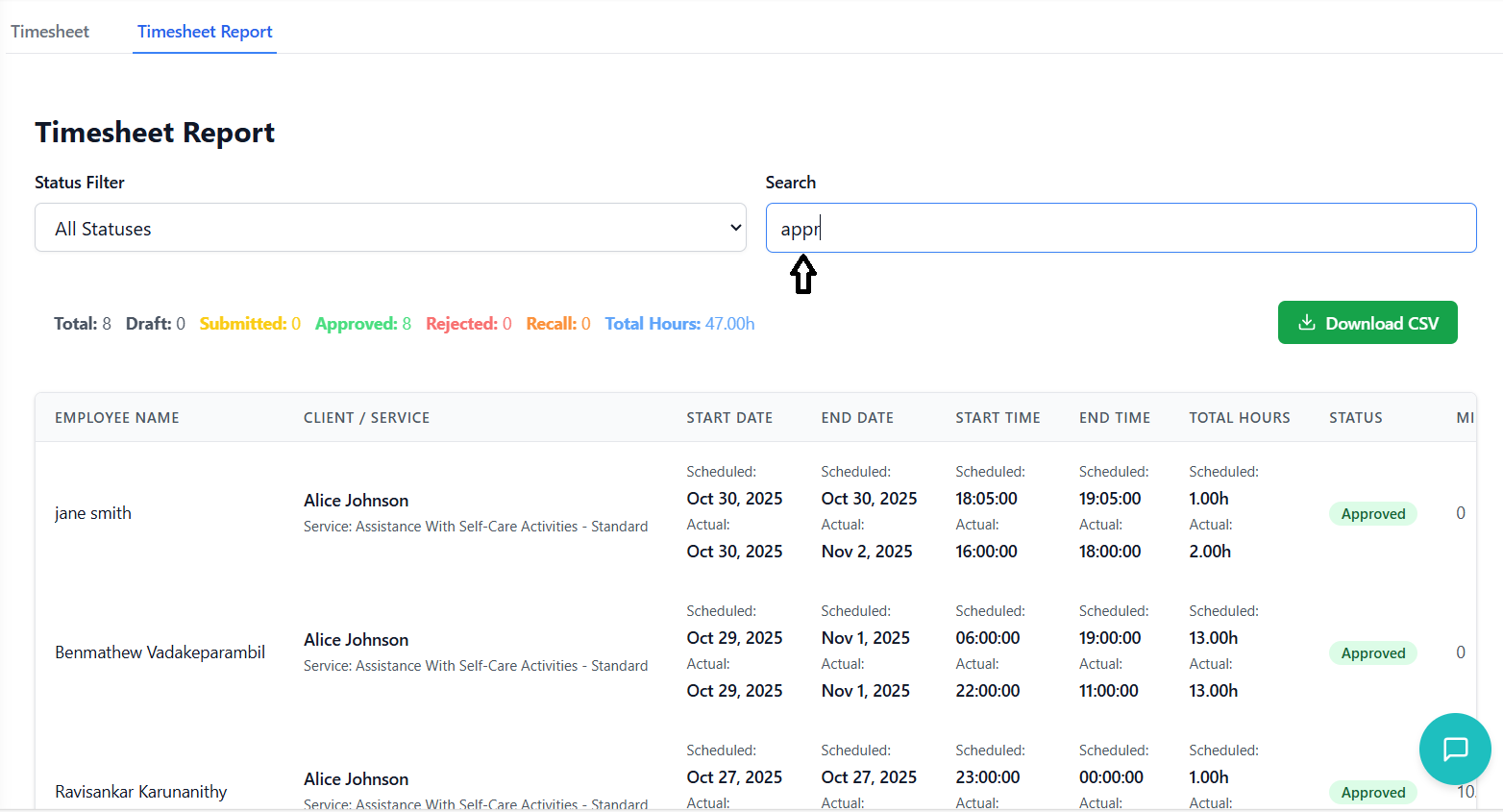
Task: Expand the All Statuses dropdown
Action: coord(390,228)
